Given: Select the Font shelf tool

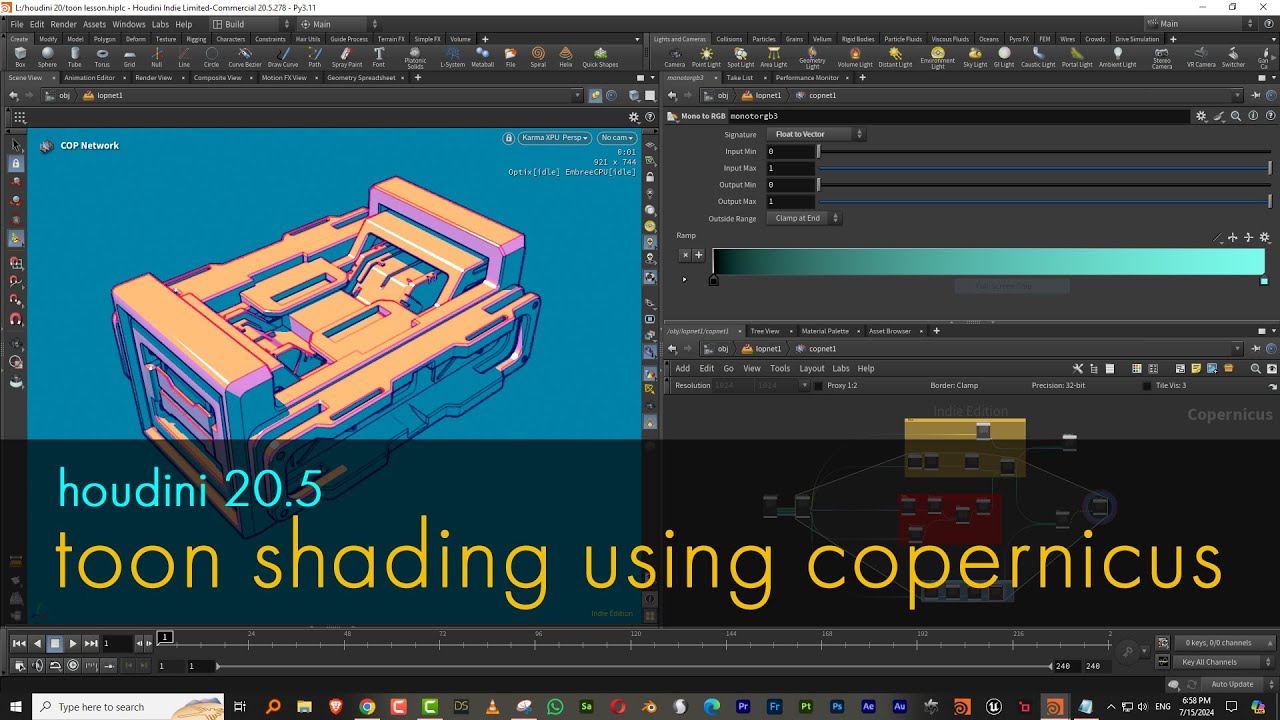Looking at the screenshot, I should point(378,57).
